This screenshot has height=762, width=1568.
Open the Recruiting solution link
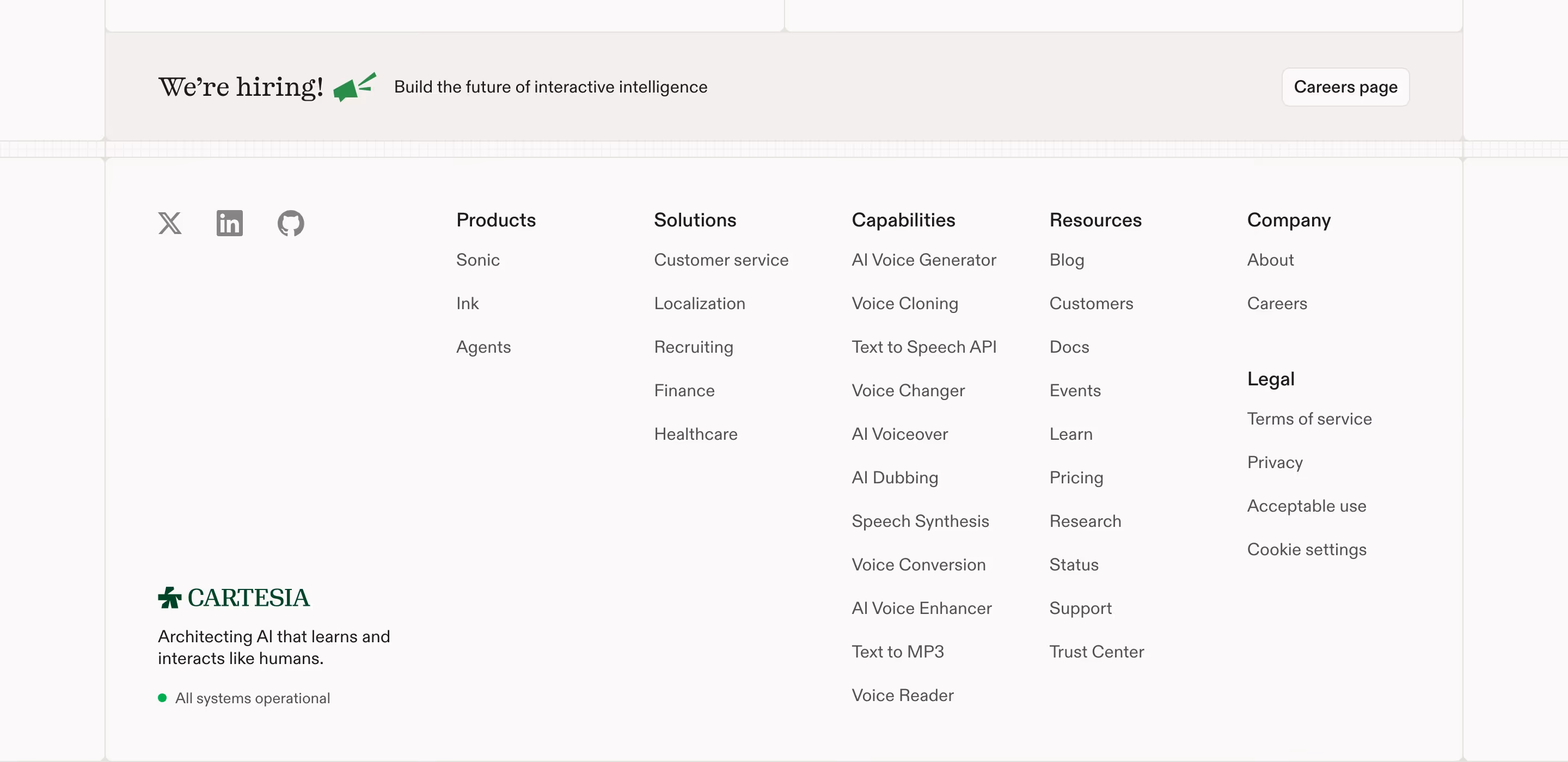(x=693, y=347)
